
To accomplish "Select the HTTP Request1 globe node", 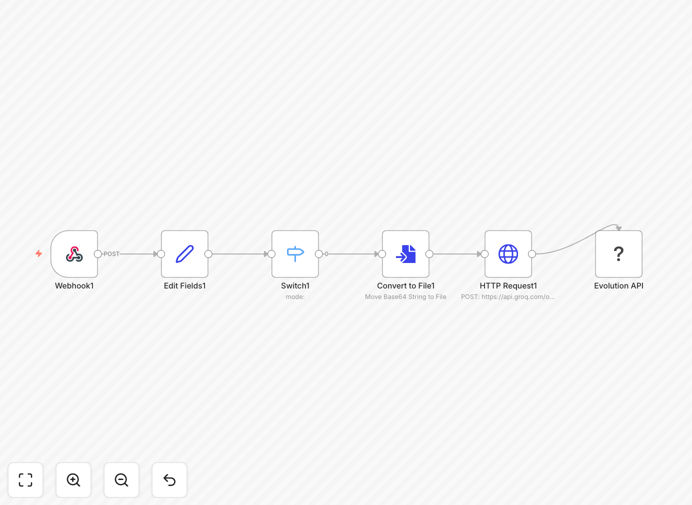I will point(508,254).
